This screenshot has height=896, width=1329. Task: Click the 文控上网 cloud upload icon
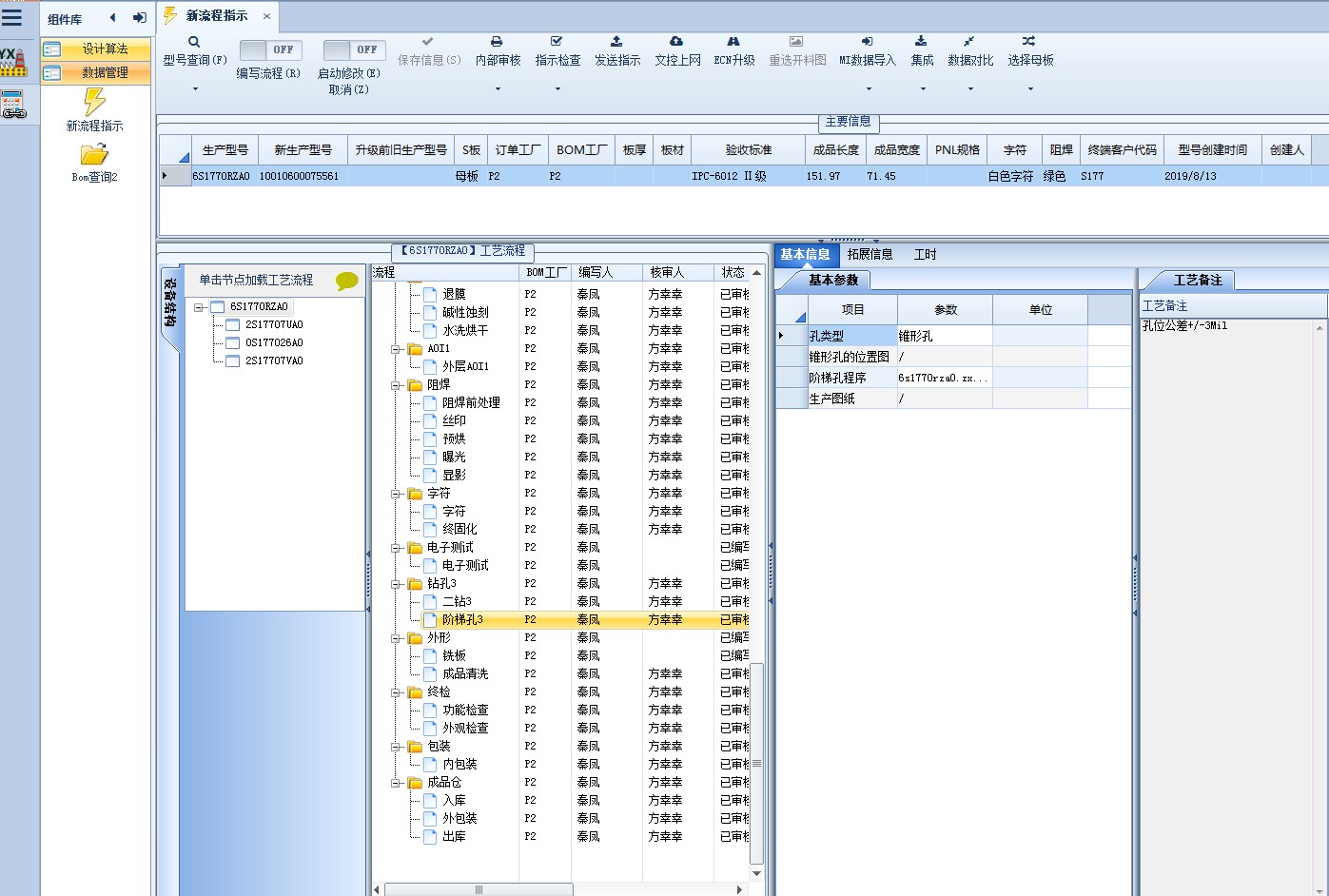click(676, 42)
